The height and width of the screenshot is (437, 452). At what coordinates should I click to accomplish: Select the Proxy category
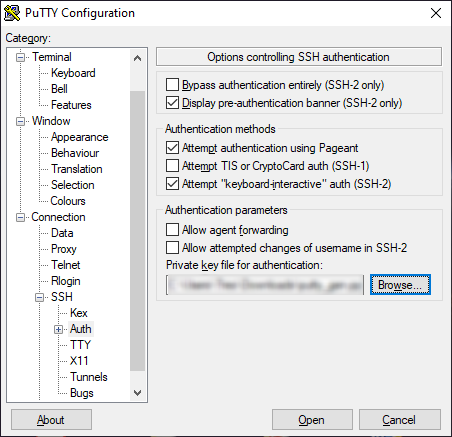(64, 249)
